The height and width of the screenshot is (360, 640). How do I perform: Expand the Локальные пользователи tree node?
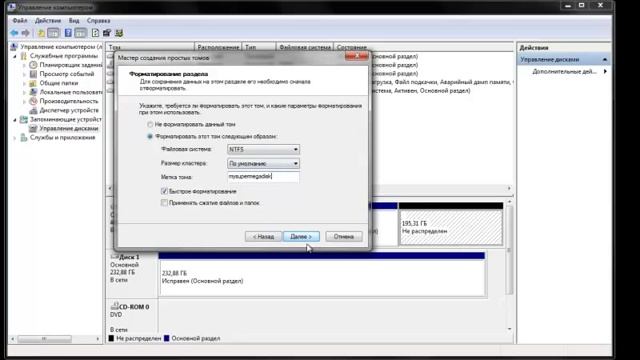click(24, 92)
